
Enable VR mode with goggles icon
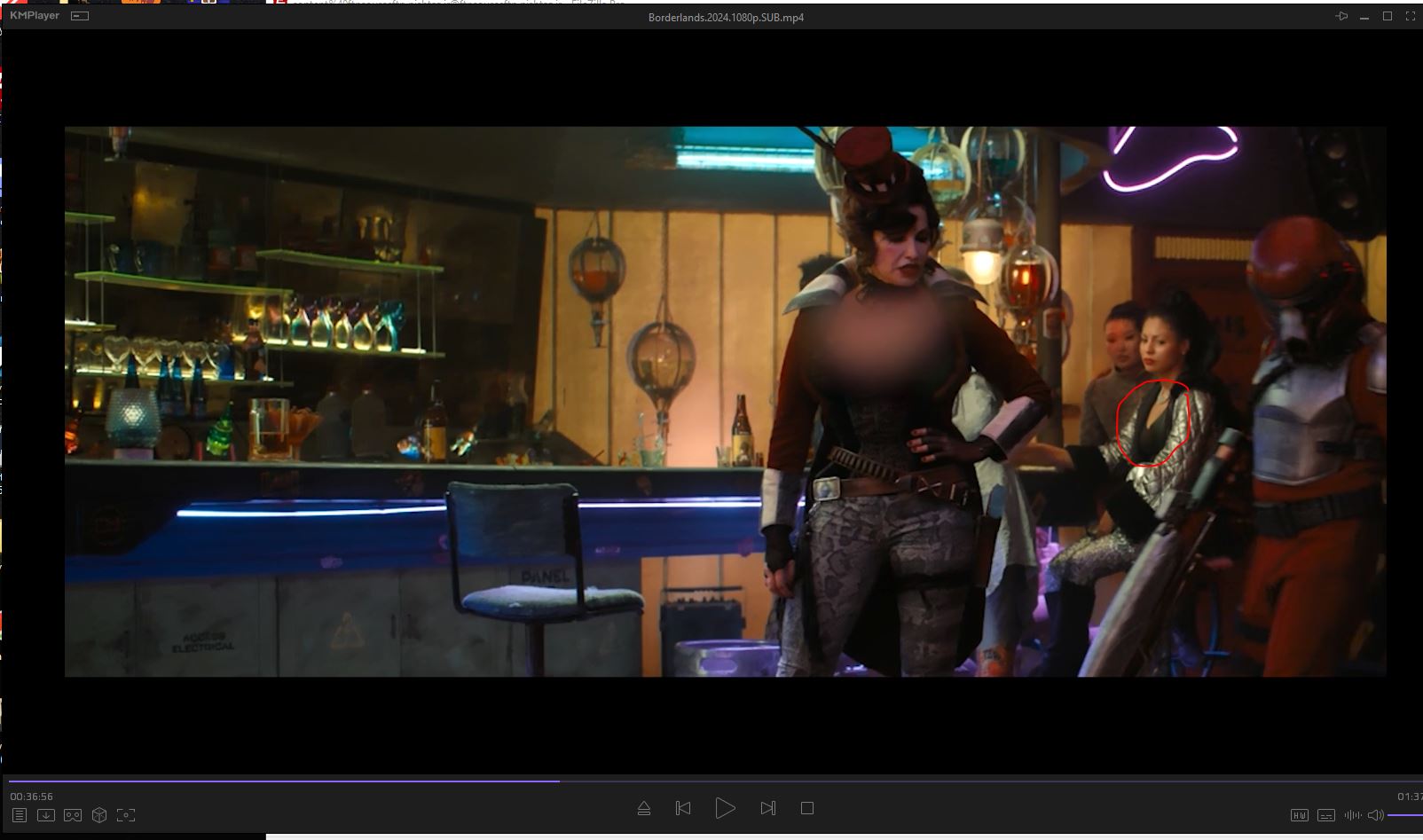(73, 815)
